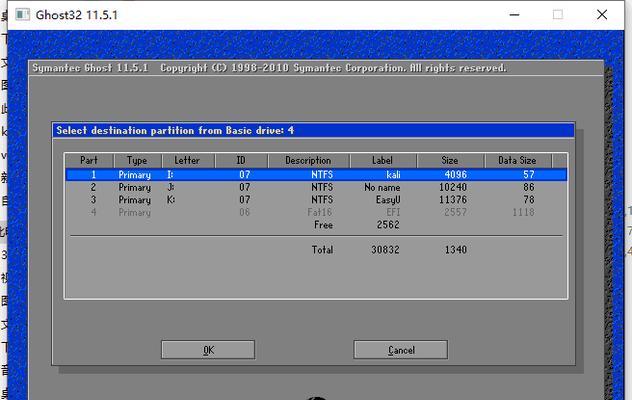Click the Free space row showing 2562

360,225
